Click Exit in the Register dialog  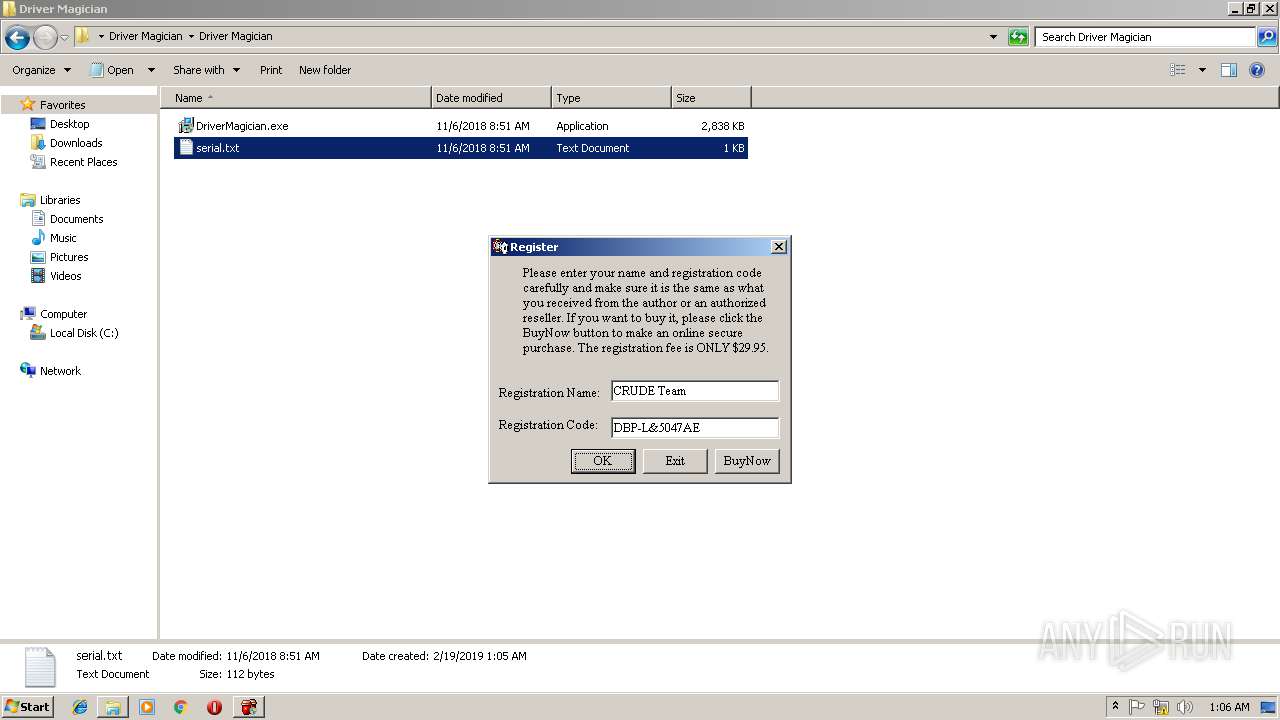pyautogui.click(x=675, y=461)
